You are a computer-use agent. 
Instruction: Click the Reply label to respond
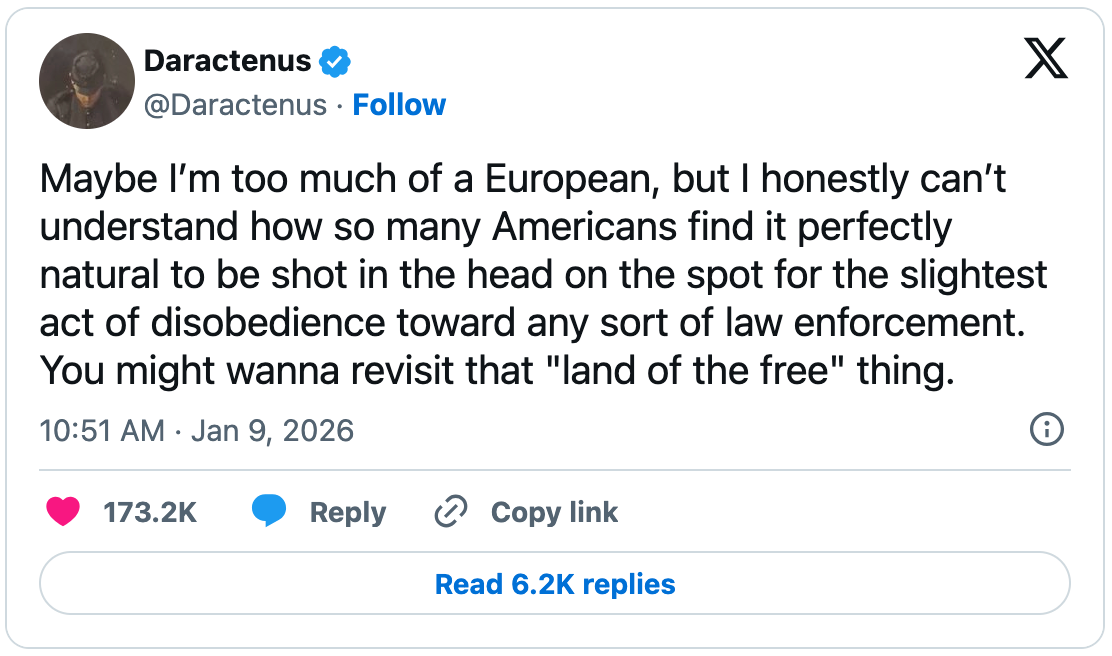click(347, 511)
